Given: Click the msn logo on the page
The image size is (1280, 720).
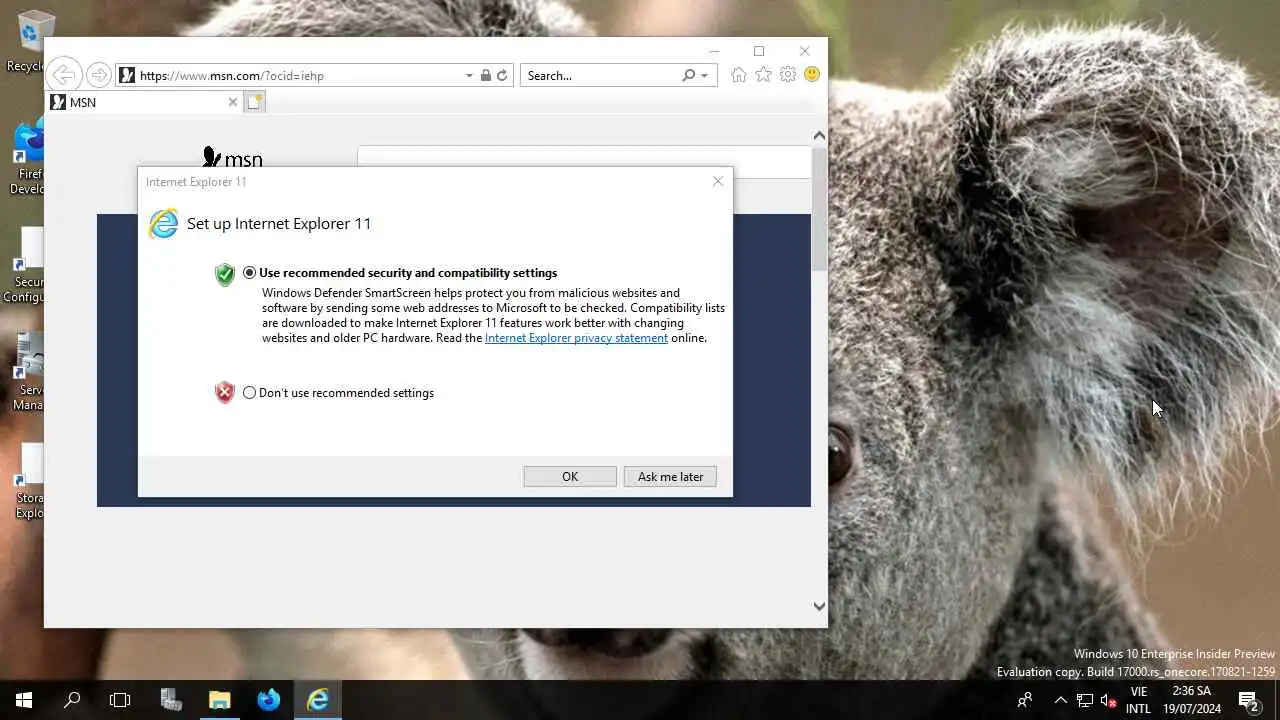Looking at the screenshot, I should [232, 158].
